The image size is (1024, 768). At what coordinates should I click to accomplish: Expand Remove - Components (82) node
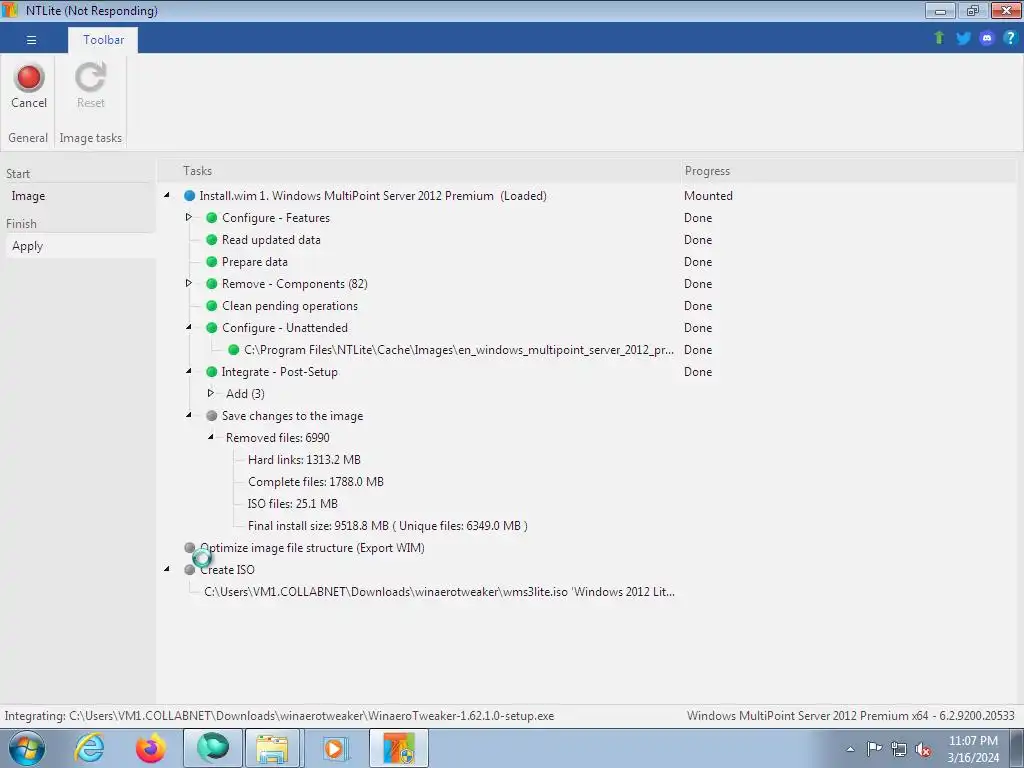189,283
